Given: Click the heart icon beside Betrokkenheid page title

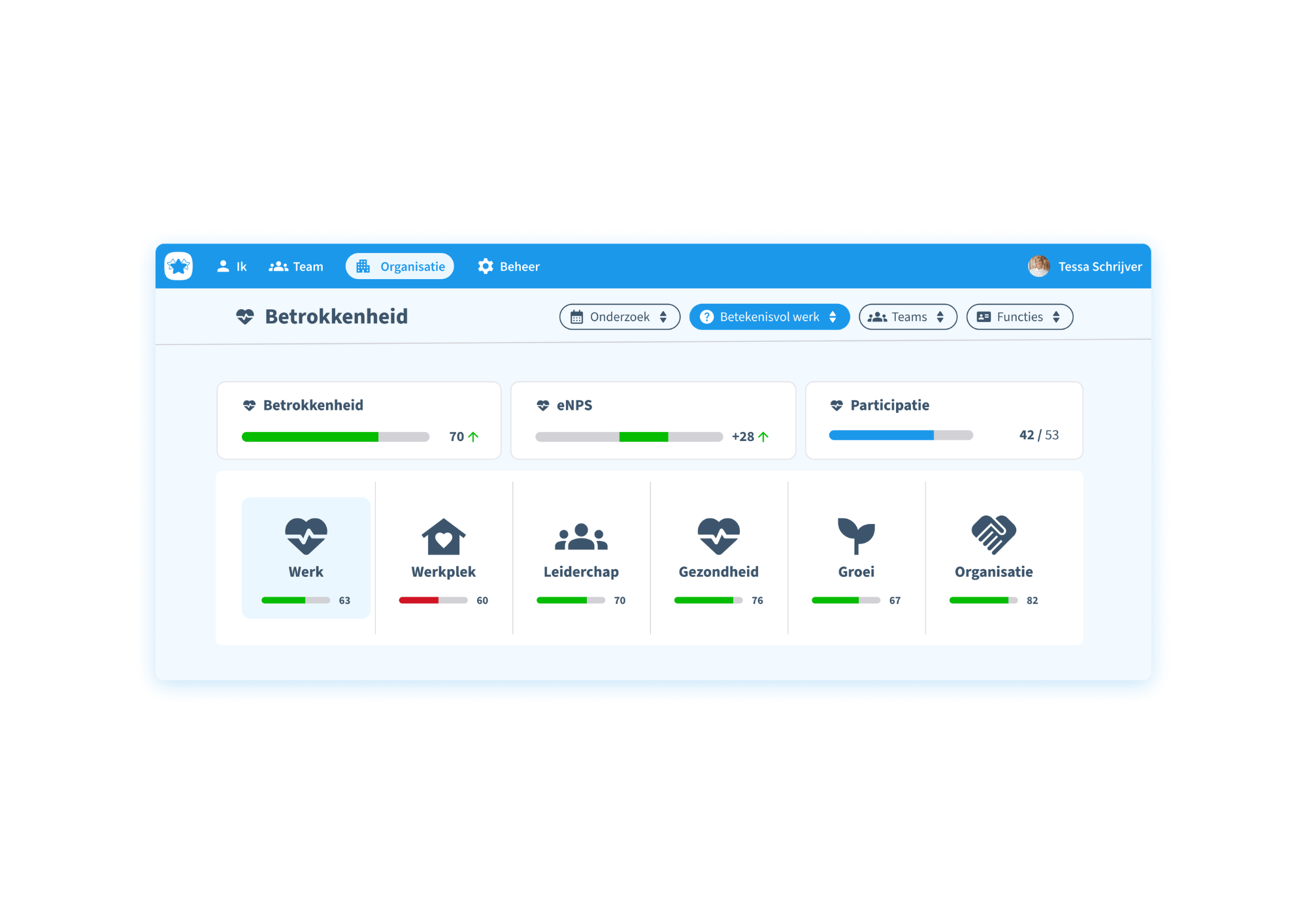Looking at the screenshot, I should point(245,317).
